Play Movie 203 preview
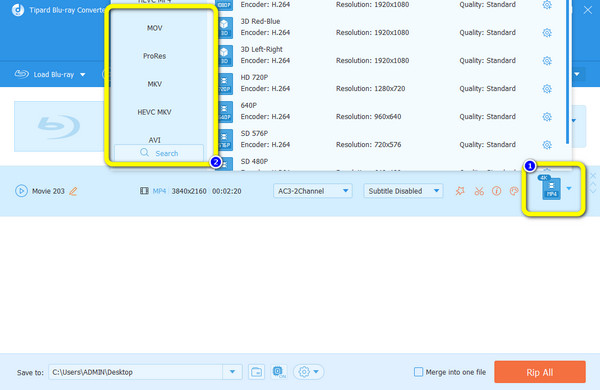Image resolution: width=600 pixels, height=390 pixels. (21, 191)
